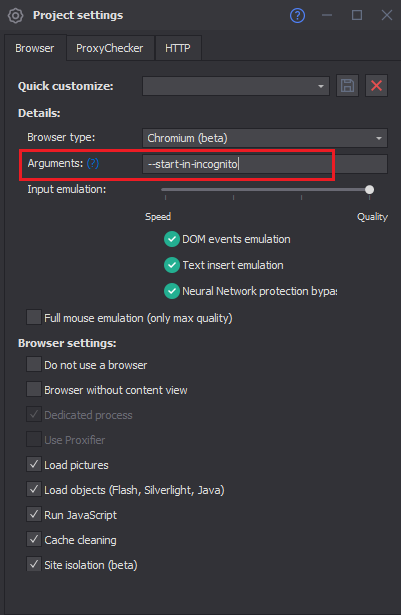Click the Arguments help (?) link
This screenshot has width=401, height=615.
point(93,163)
